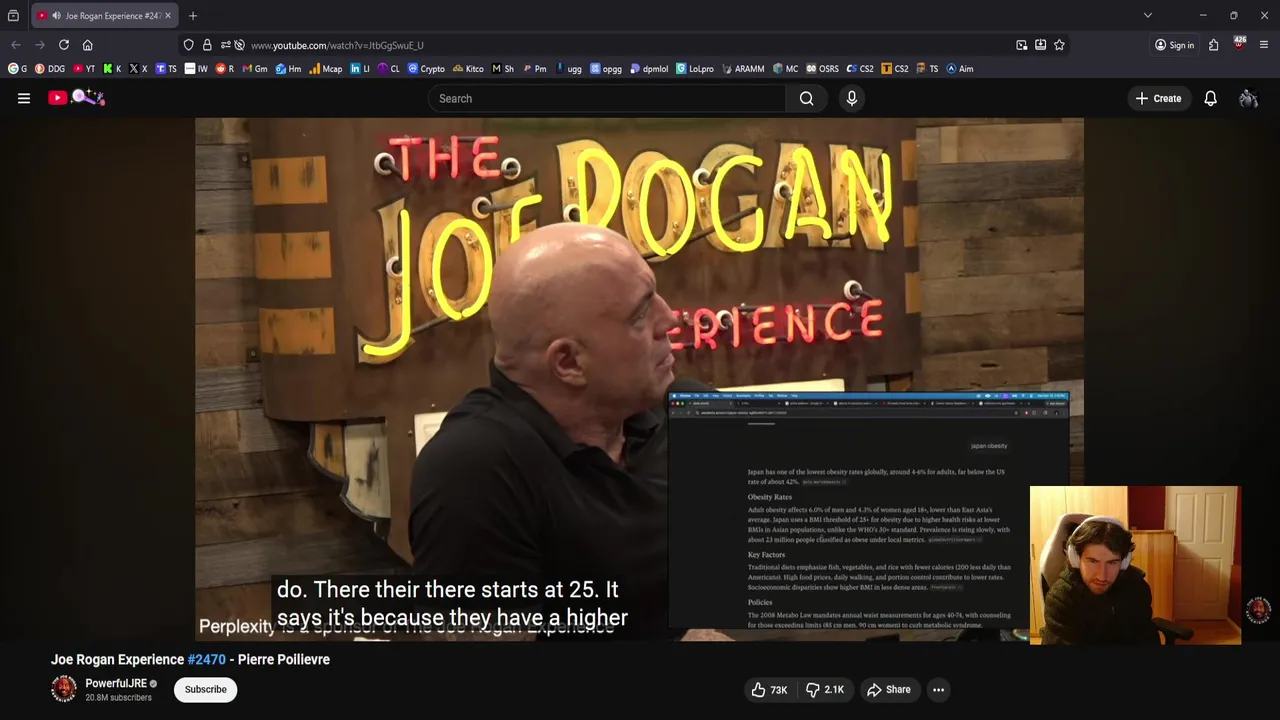Reload the current YouTube page

[64, 45]
